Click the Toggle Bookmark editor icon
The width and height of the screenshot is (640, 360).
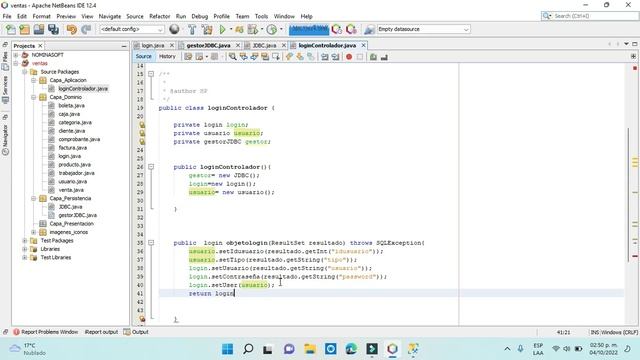pos(311,57)
